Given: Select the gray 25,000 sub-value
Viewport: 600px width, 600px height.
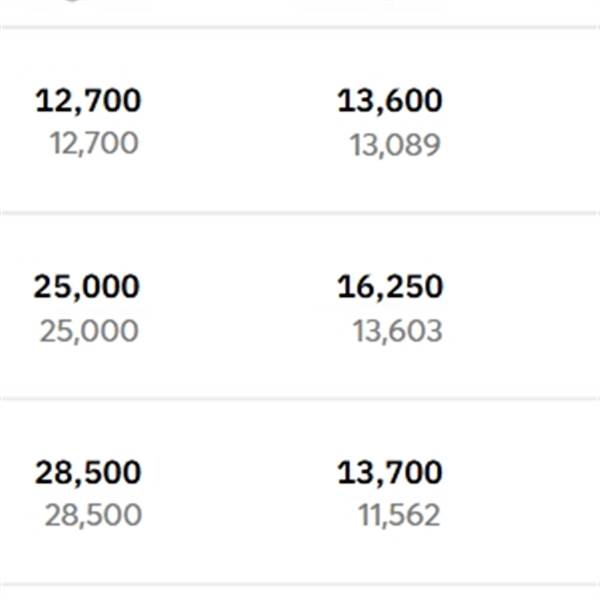Looking at the screenshot, I should click(x=89, y=331).
